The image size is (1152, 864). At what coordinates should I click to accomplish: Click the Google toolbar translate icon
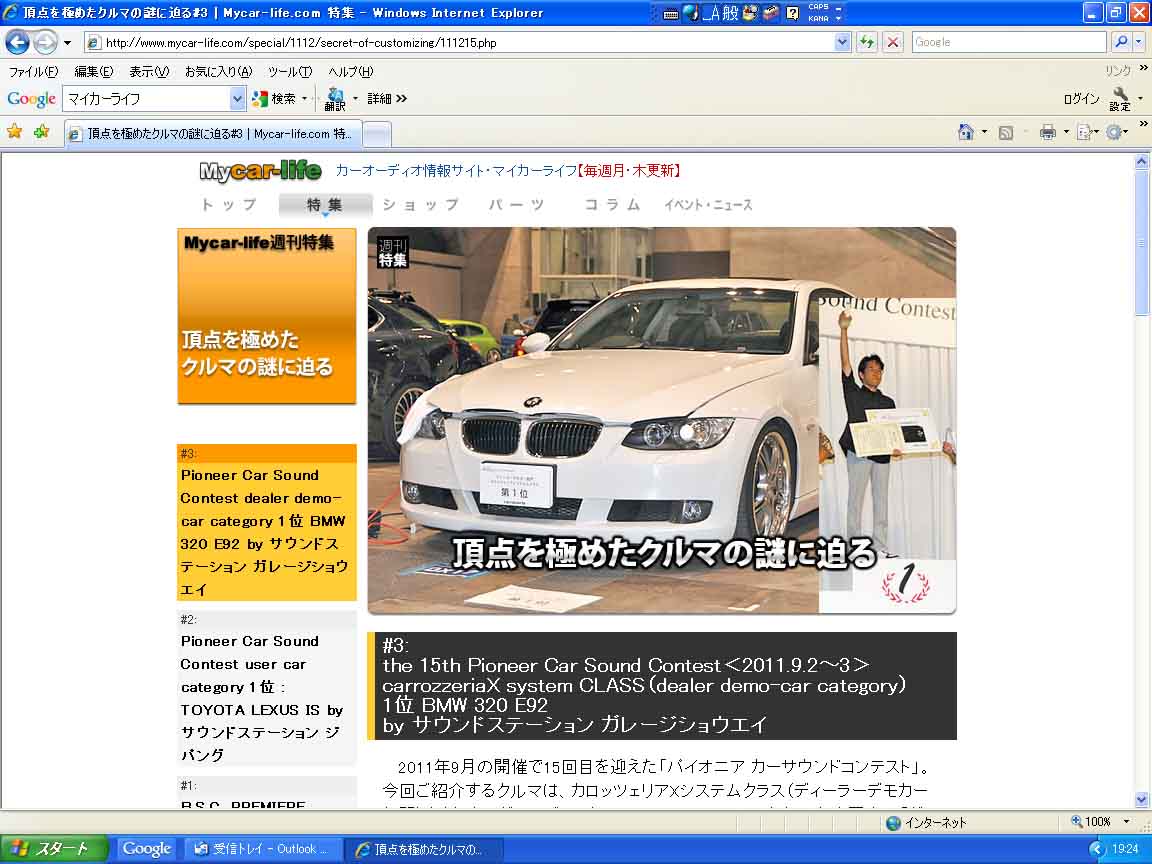pos(334,98)
